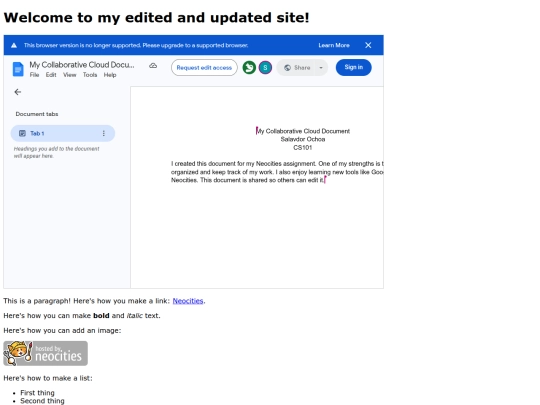This screenshot has width=540, height=405.
Task: Collapse the document tabs panel with back arrow
Action: 18,92
